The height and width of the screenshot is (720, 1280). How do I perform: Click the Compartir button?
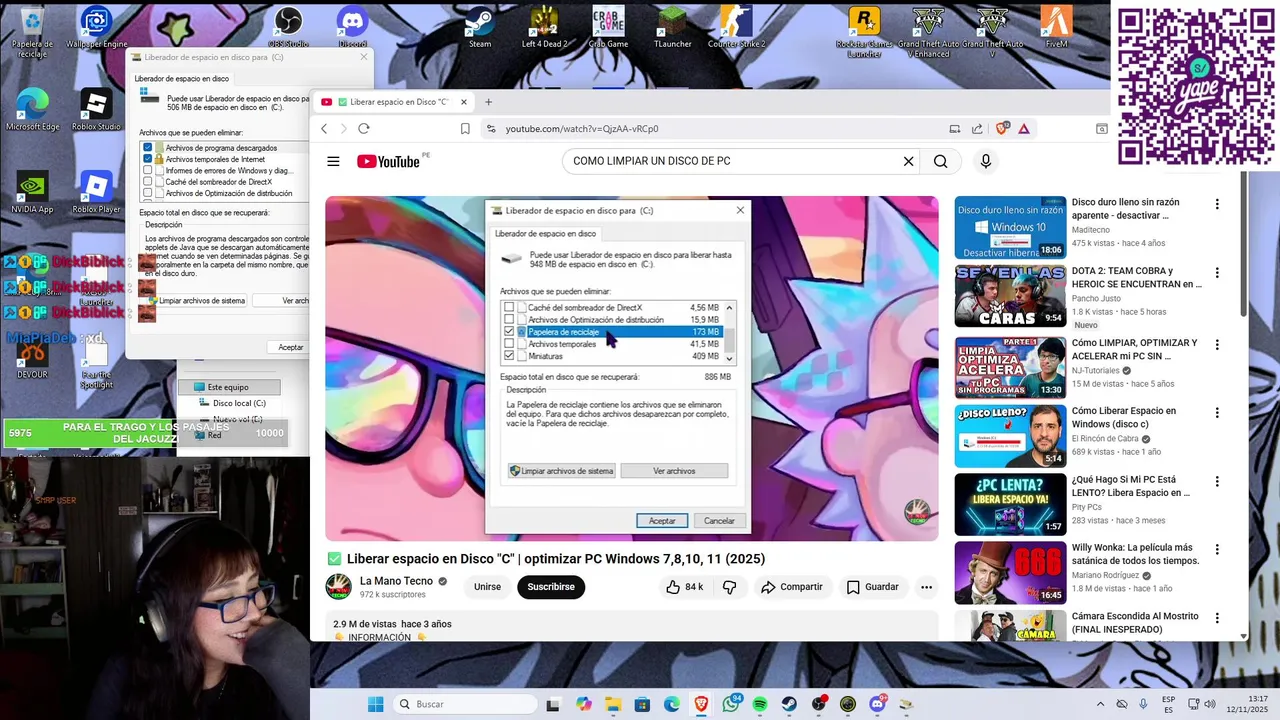tap(791, 587)
